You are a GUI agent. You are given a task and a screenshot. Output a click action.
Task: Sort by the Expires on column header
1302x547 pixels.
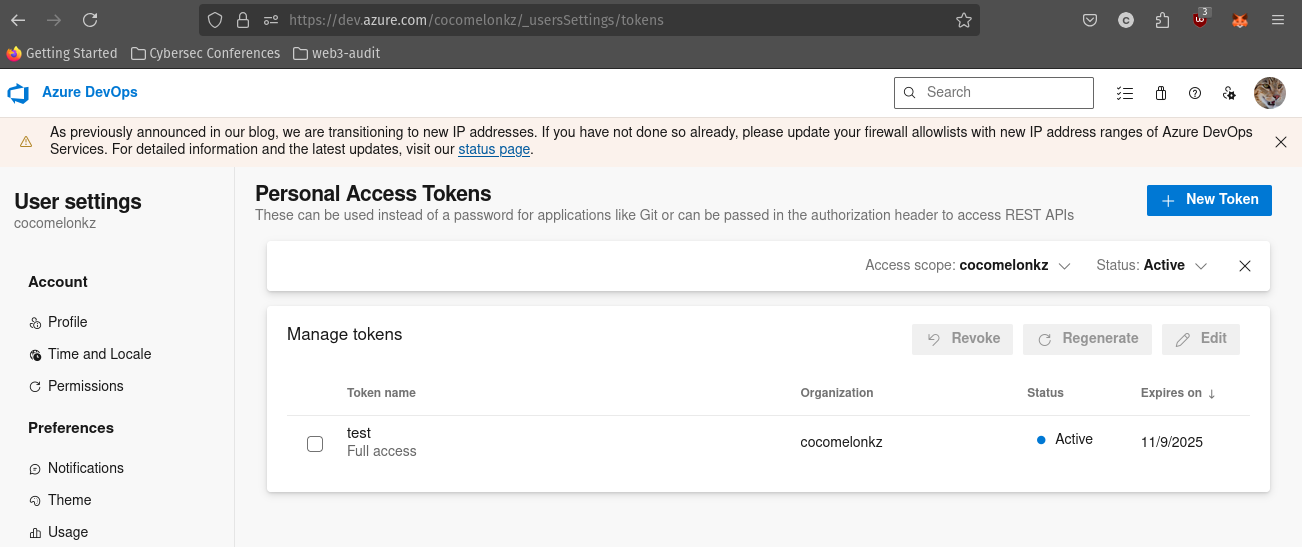1178,393
